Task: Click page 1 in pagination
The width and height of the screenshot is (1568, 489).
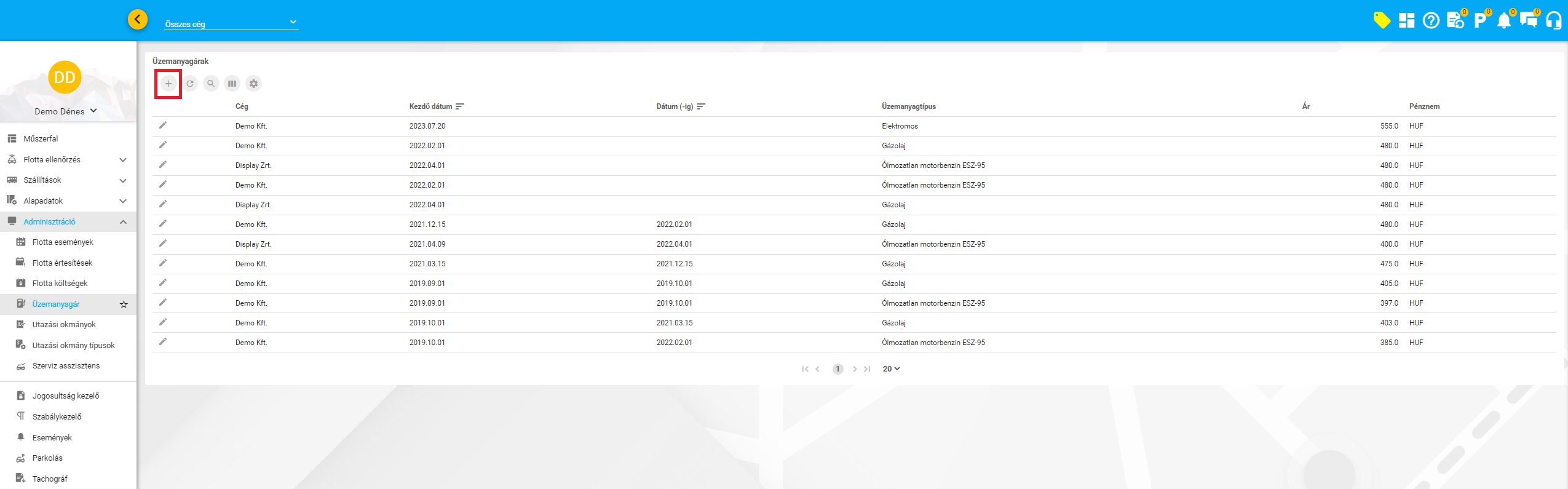Action: [x=837, y=369]
